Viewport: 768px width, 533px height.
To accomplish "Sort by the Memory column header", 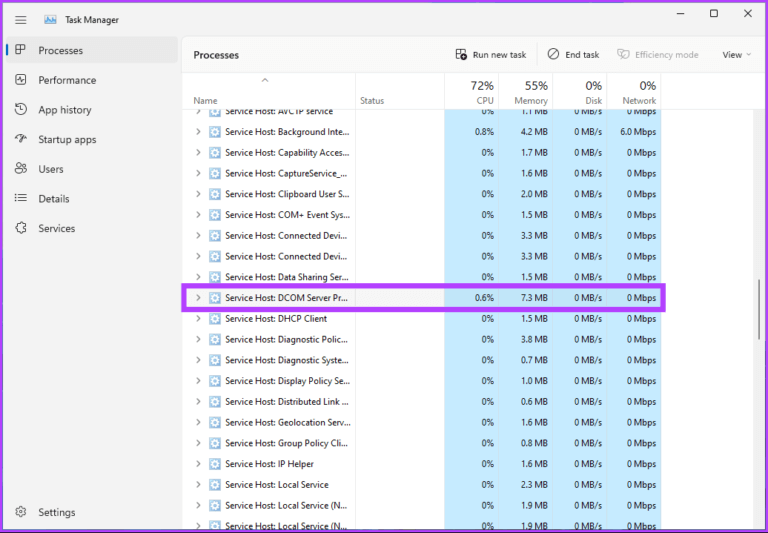I will click(x=526, y=91).
